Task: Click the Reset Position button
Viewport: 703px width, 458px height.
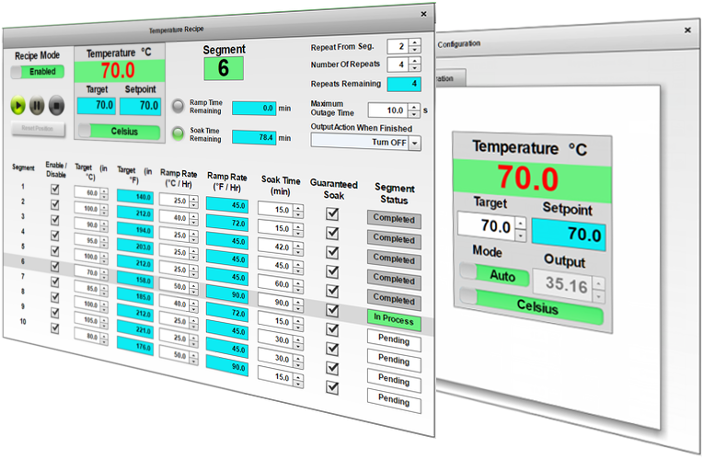Action: 37,128
